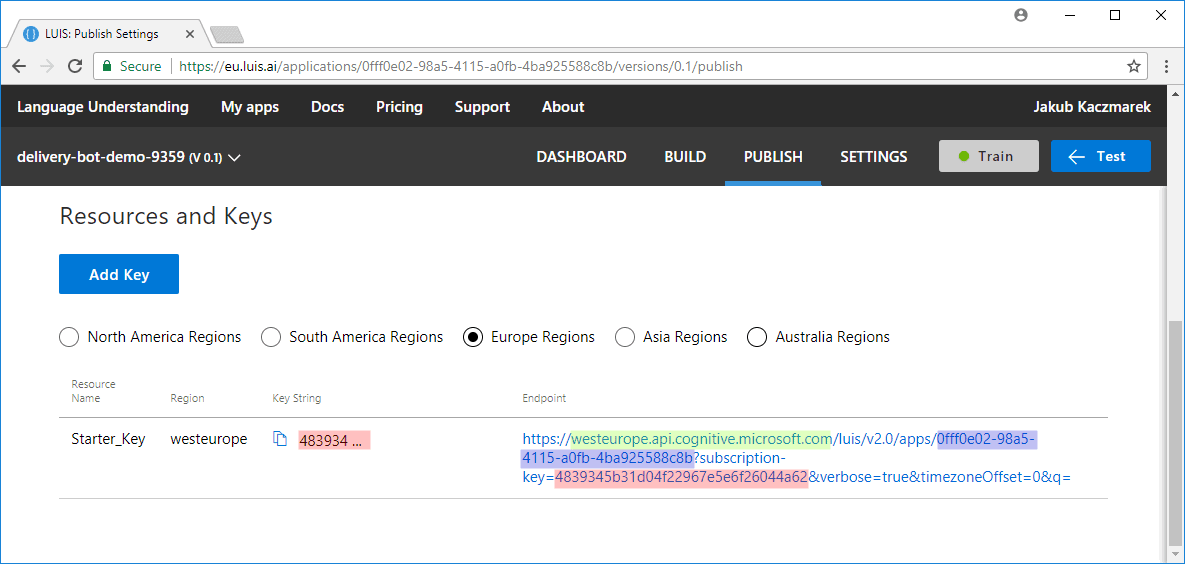Image resolution: width=1186 pixels, height=565 pixels.
Task: Click the Key String column header
Action: (x=296, y=398)
